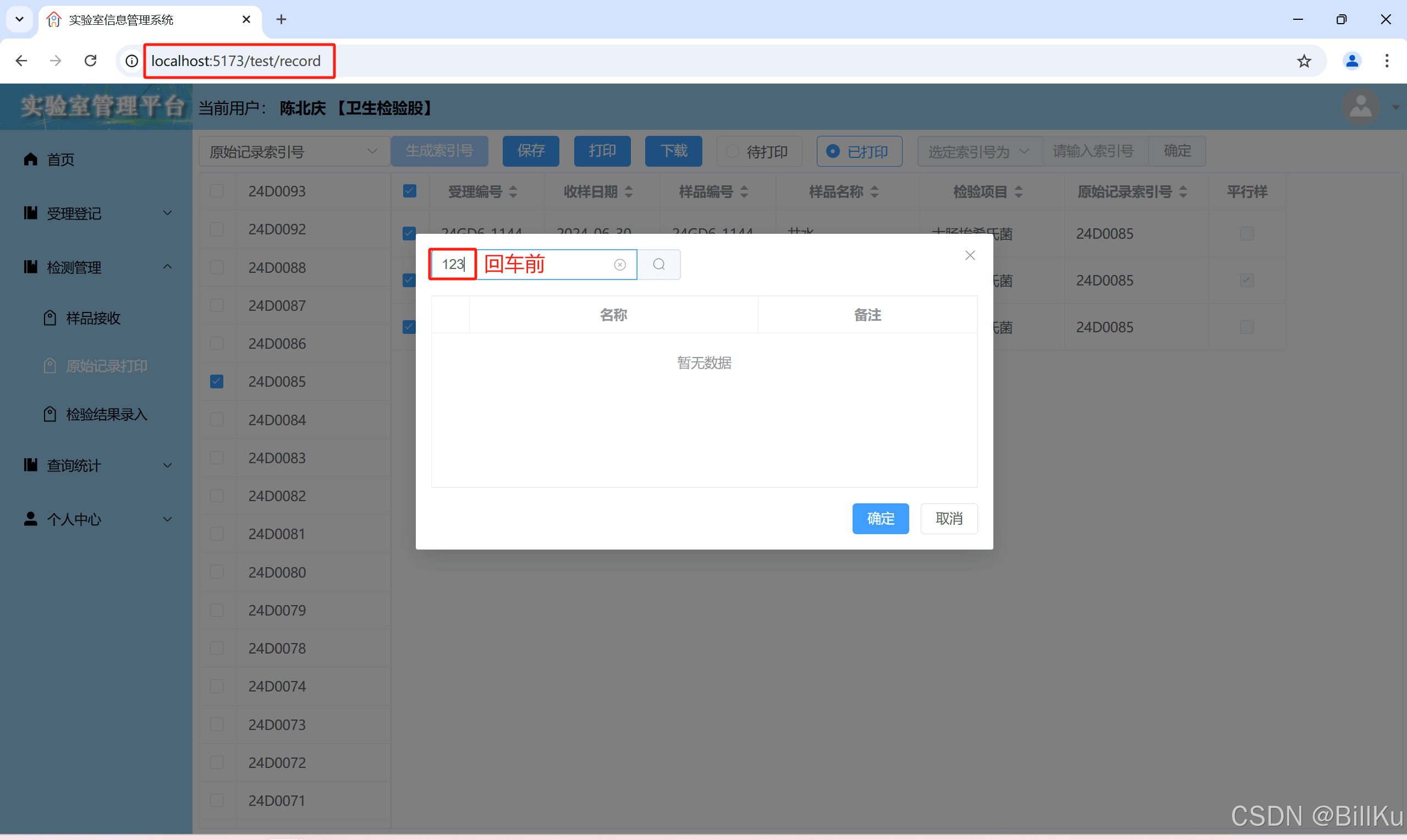Click the 确定 button in the dialog
Viewport: 1407px width, 840px height.
coord(881,519)
